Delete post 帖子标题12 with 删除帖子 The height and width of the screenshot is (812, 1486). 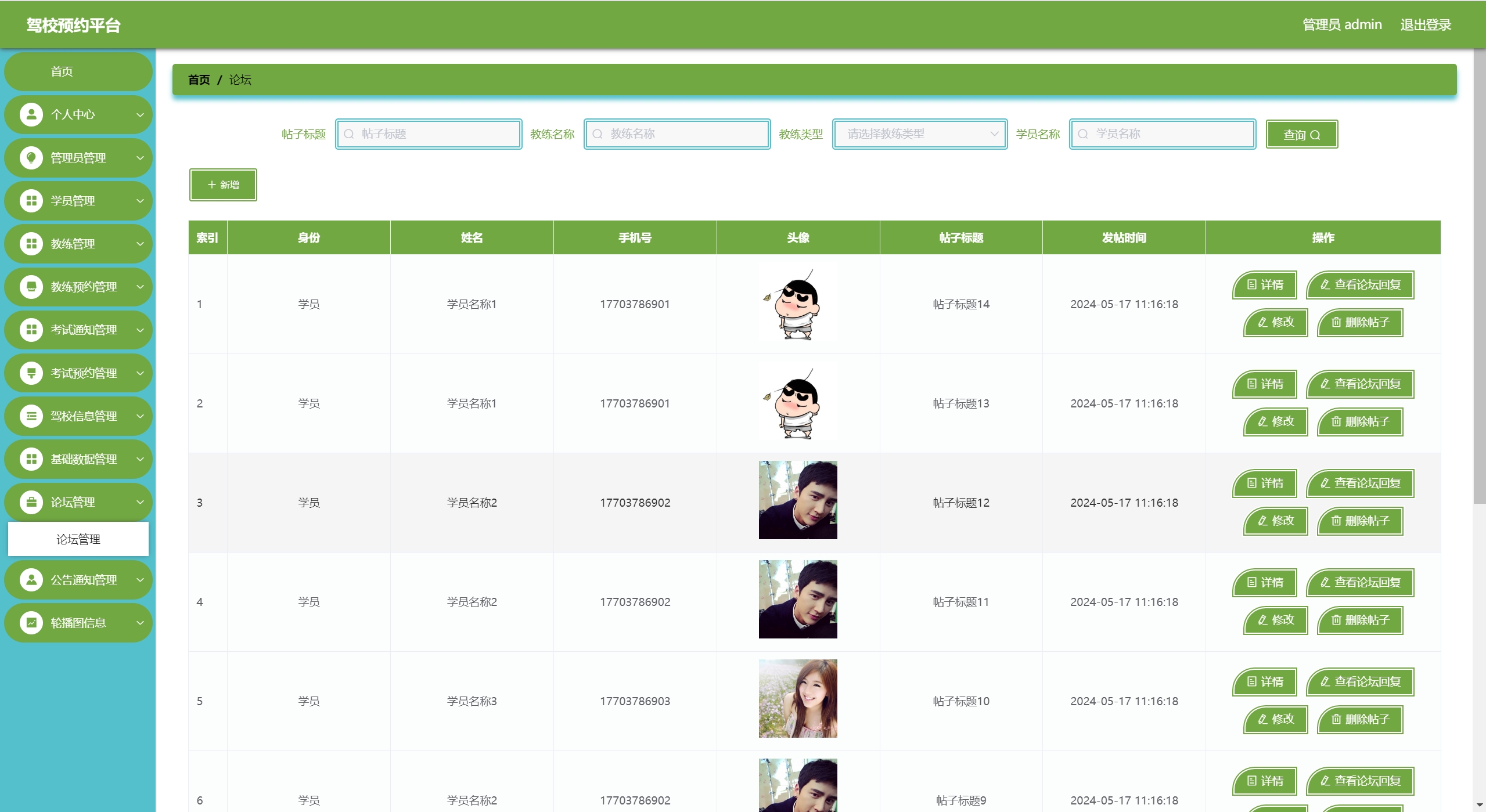pos(1360,521)
